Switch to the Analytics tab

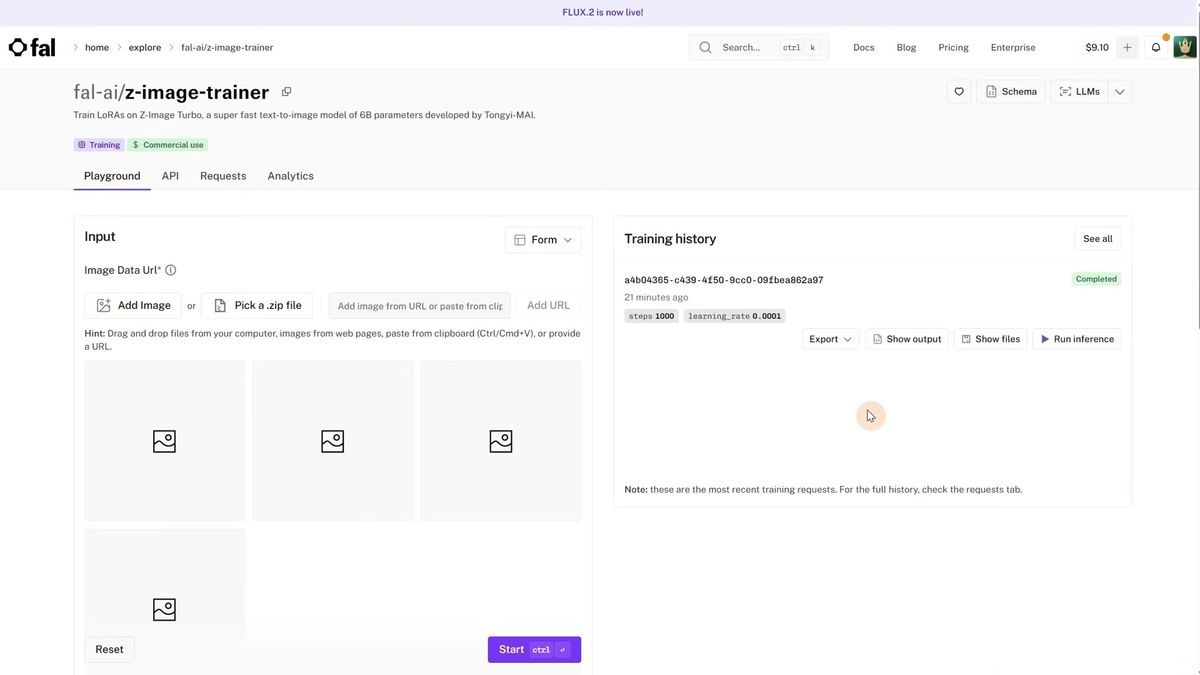[291, 176]
